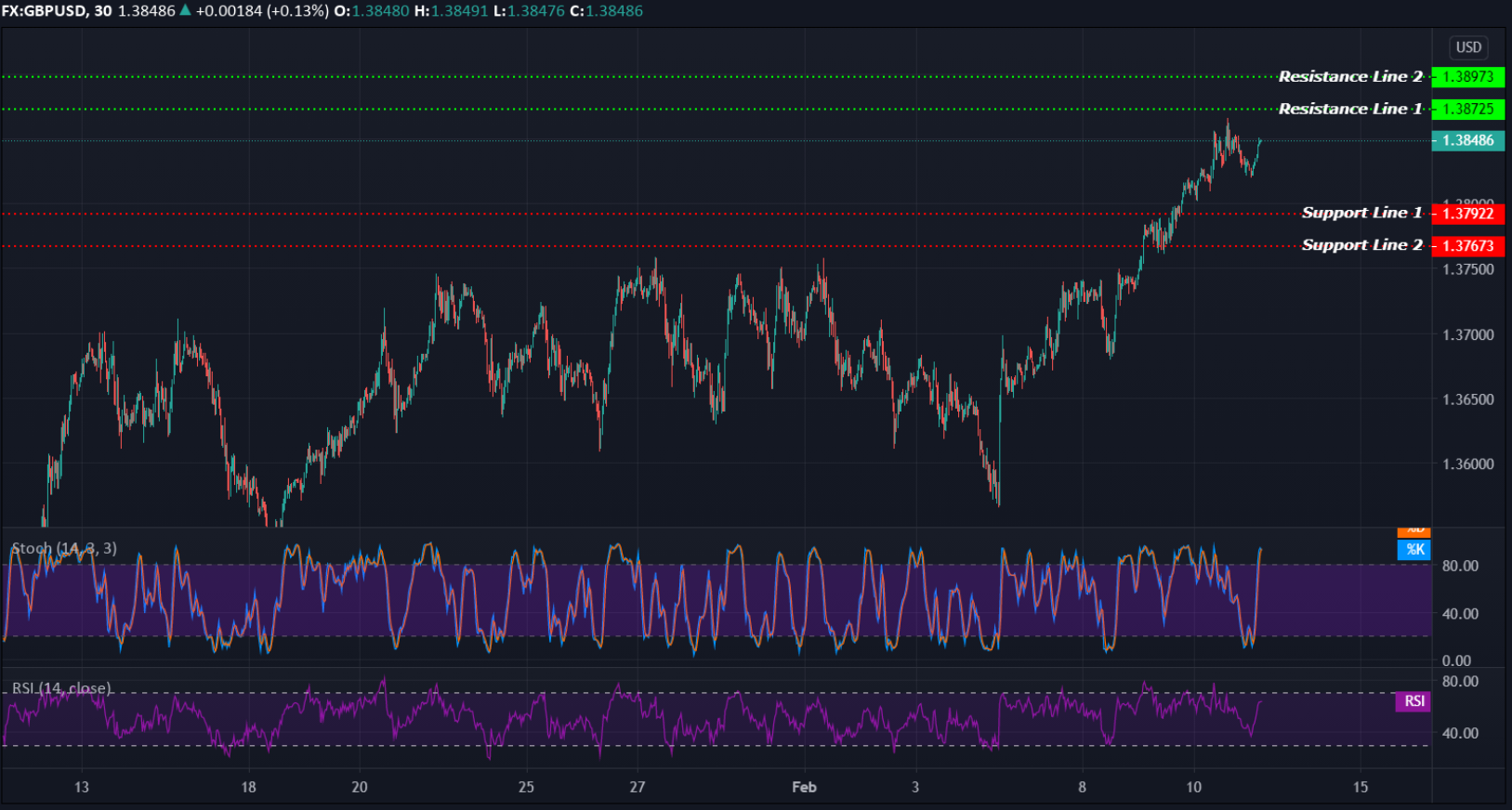
Task: Click the red 1.37673 price tag
Action: click(1468, 246)
